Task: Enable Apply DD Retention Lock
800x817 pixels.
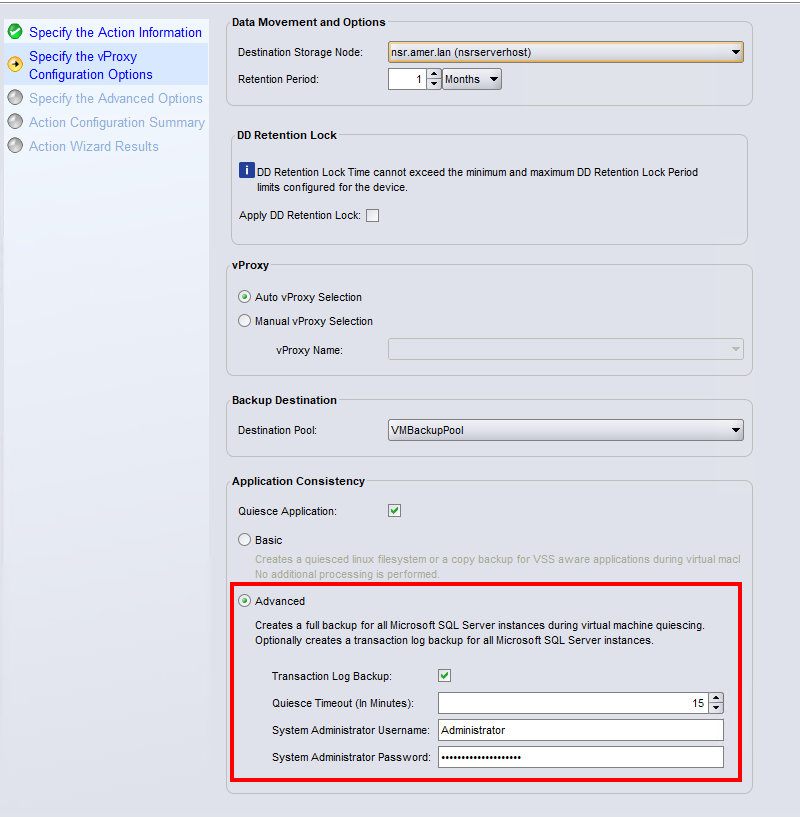Action: point(372,215)
